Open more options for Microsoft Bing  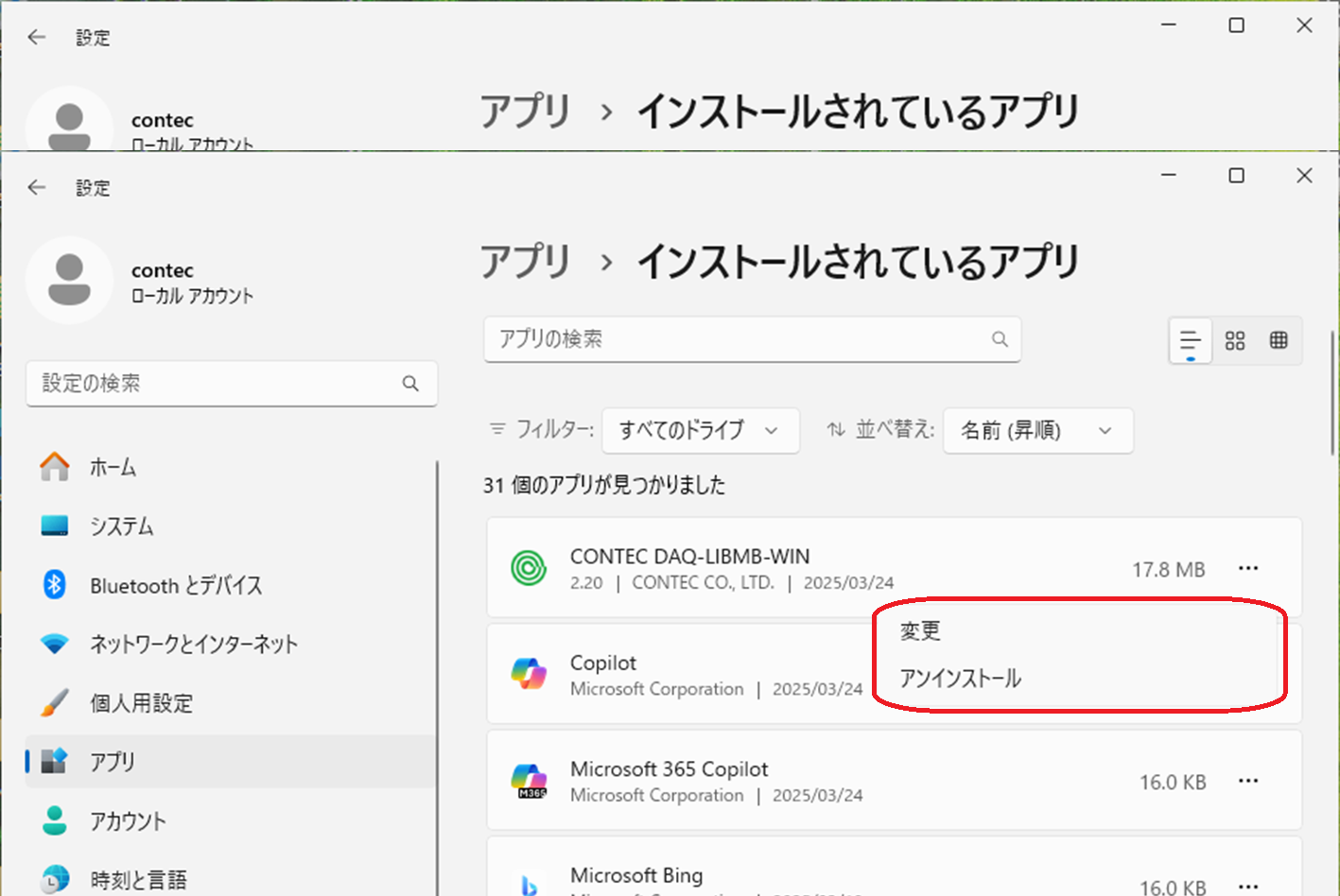[1248, 886]
